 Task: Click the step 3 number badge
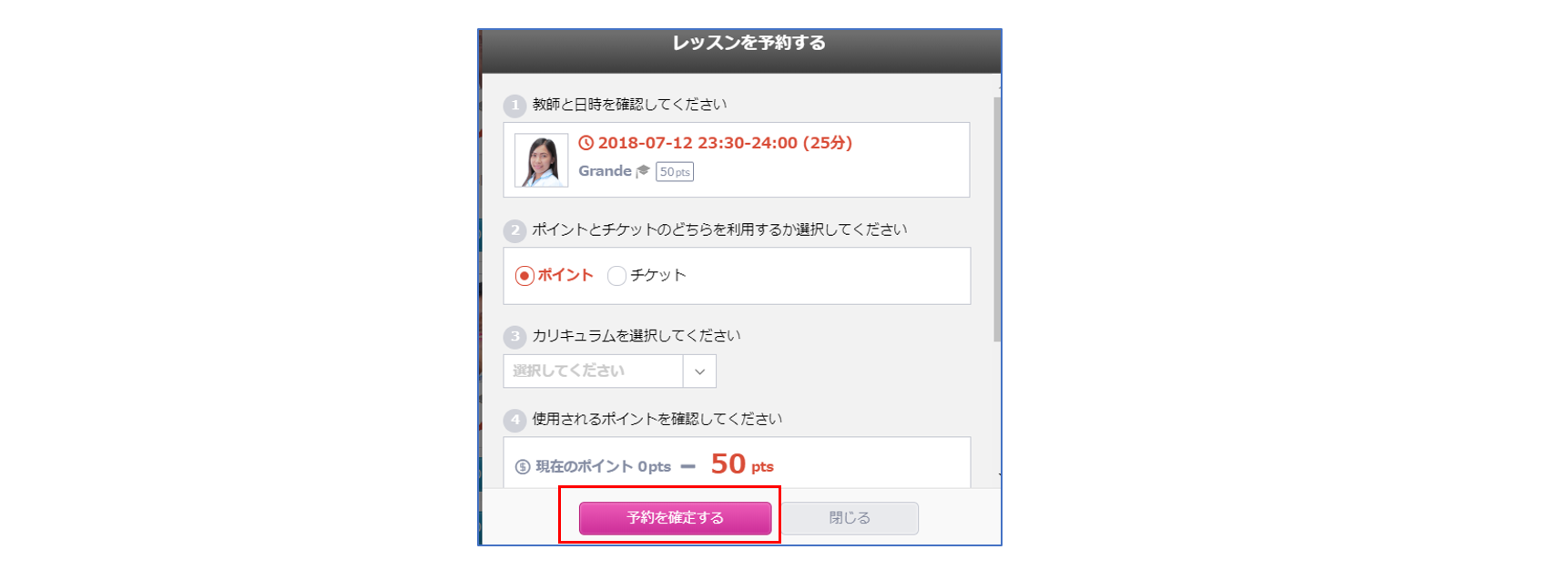click(514, 337)
